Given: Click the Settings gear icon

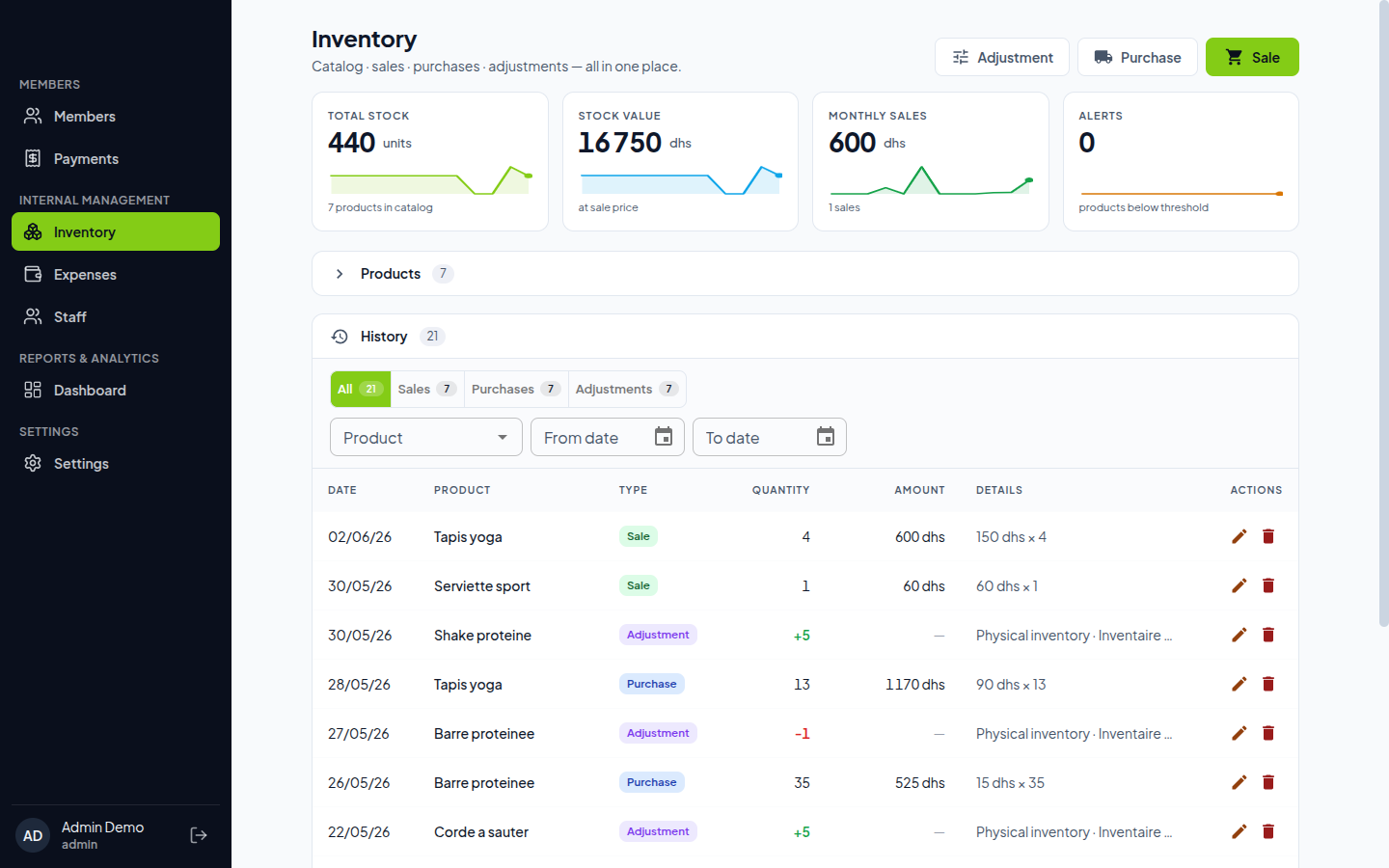Looking at the screenshot, I should [33, 463].
